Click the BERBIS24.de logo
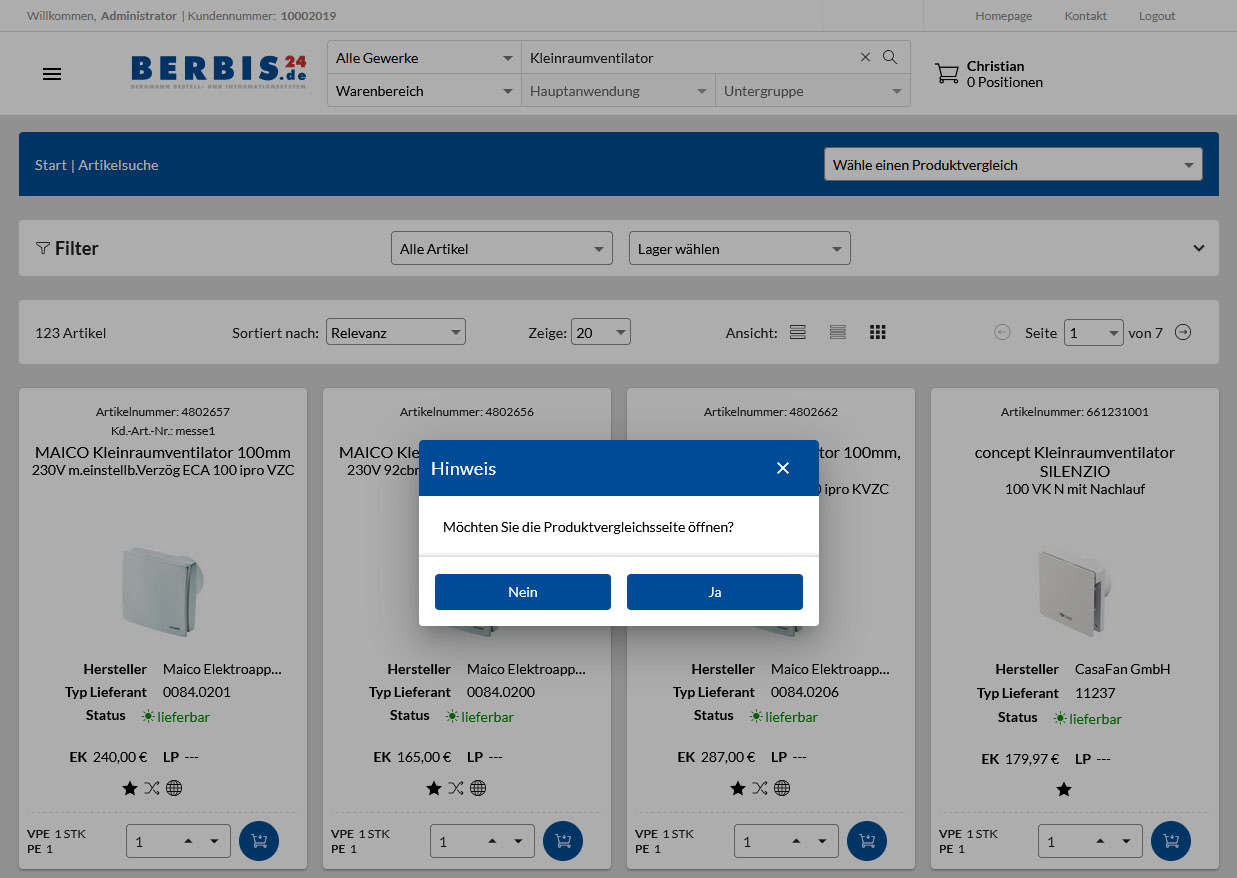The width and height of the screenshot is (1237, 878). click(x=219, y=72)
